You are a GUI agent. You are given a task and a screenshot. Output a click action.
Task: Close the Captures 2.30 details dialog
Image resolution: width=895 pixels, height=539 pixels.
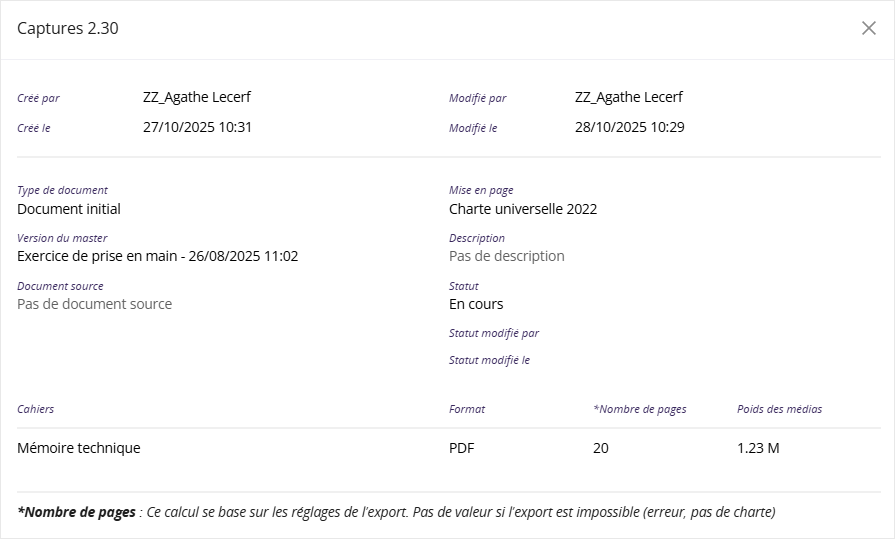pyautogui.click(x=868, y=28)
